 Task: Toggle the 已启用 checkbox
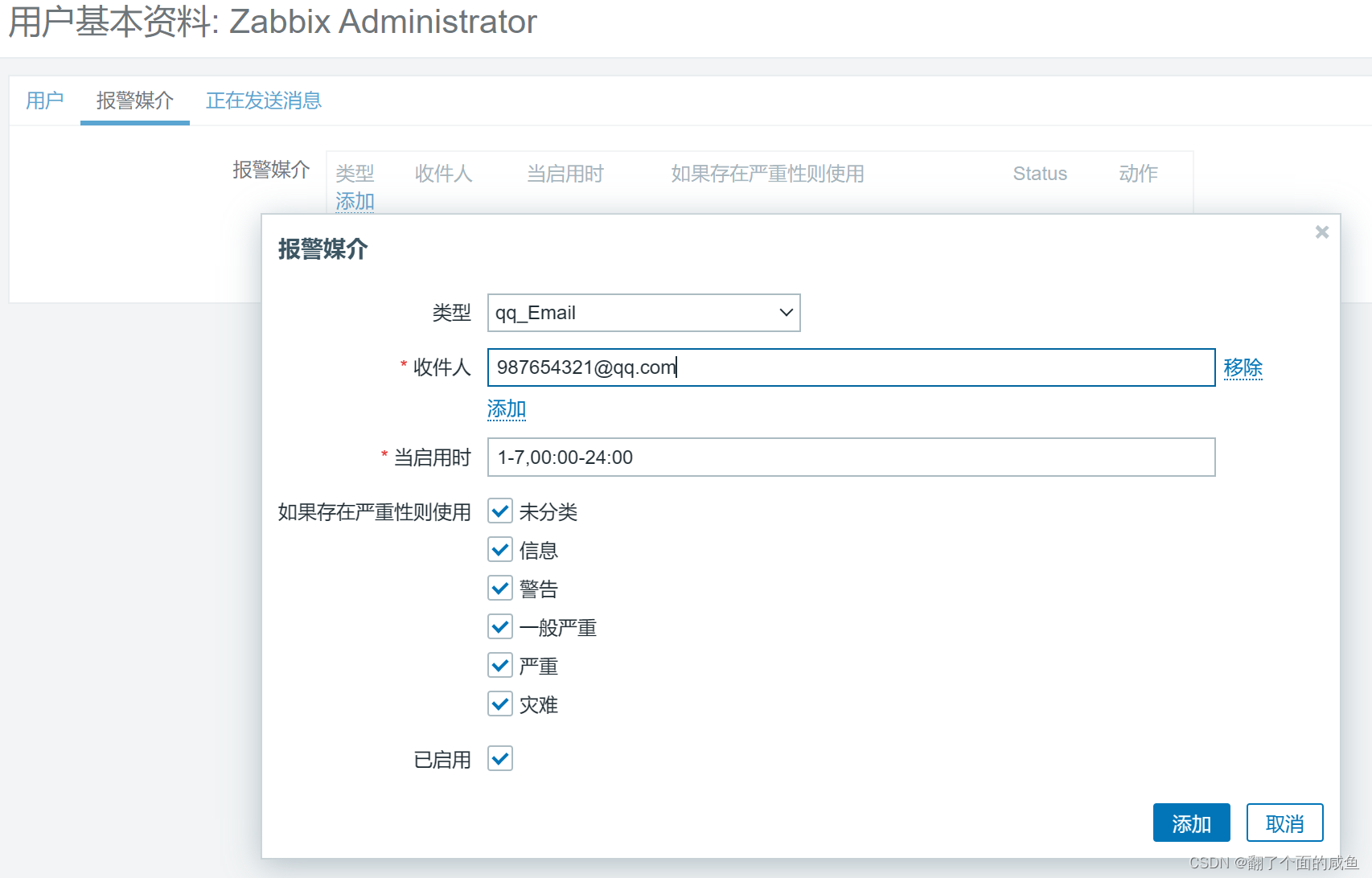pyautogui.click(x=500, y=758)
